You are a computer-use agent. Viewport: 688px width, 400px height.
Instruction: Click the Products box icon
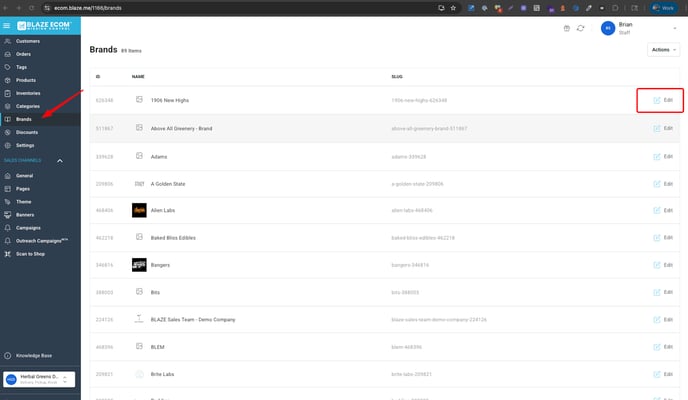(8, 80)
